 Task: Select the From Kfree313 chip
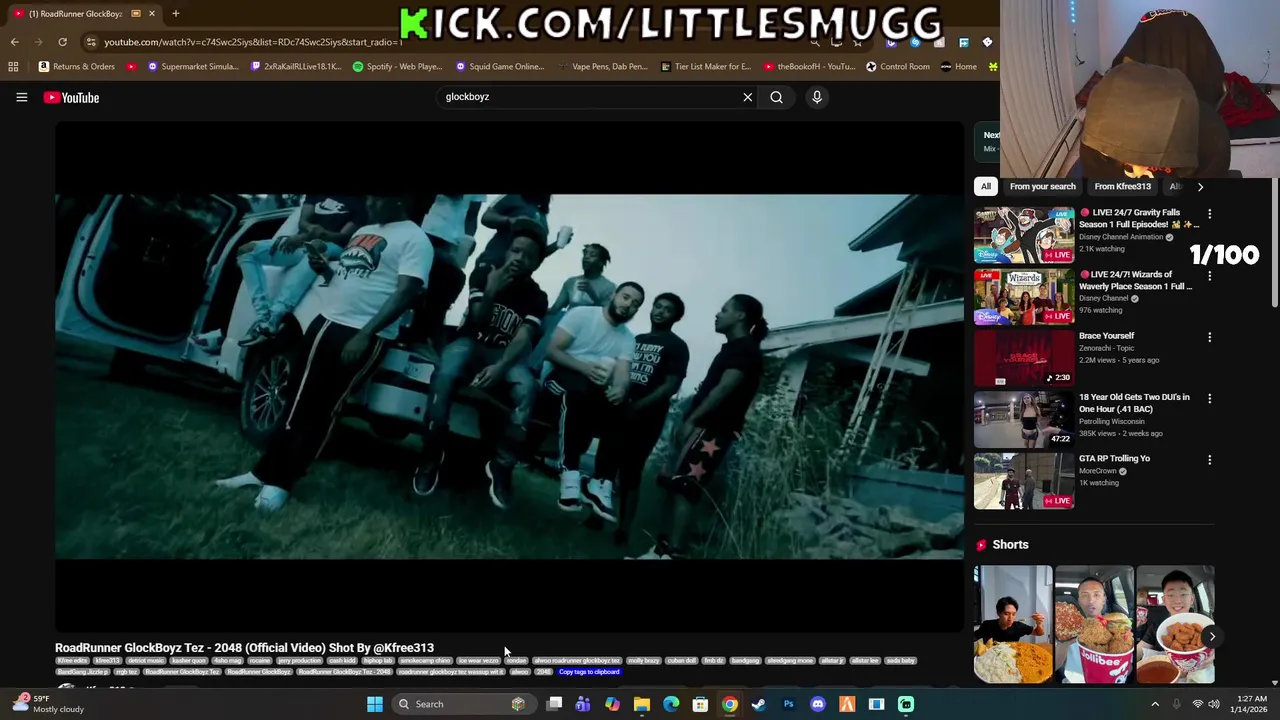click(x=1122, y=186)
